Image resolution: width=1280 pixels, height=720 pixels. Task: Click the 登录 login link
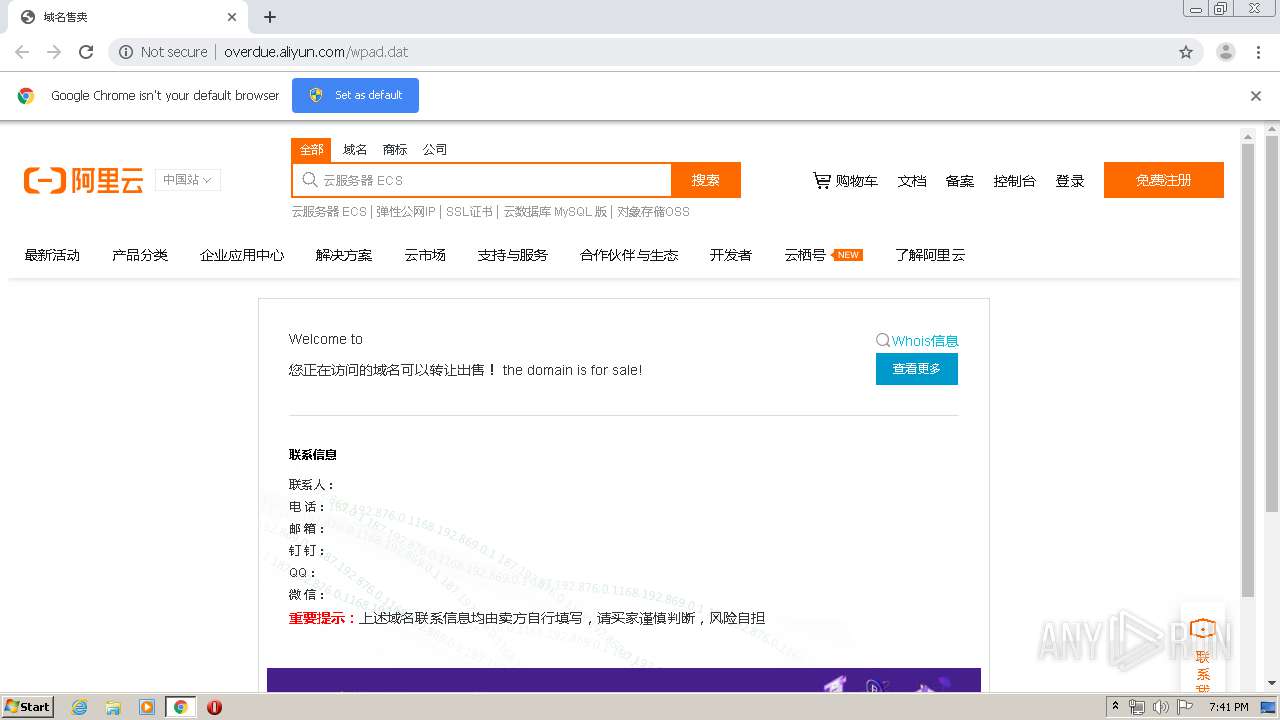click(1070, 181)
